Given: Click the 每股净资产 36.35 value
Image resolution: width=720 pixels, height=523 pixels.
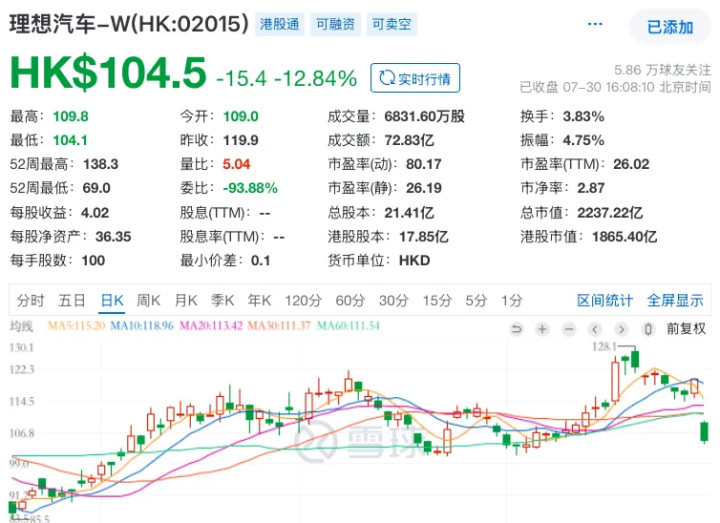Looking at the screenshot, I should click(113, 236).
